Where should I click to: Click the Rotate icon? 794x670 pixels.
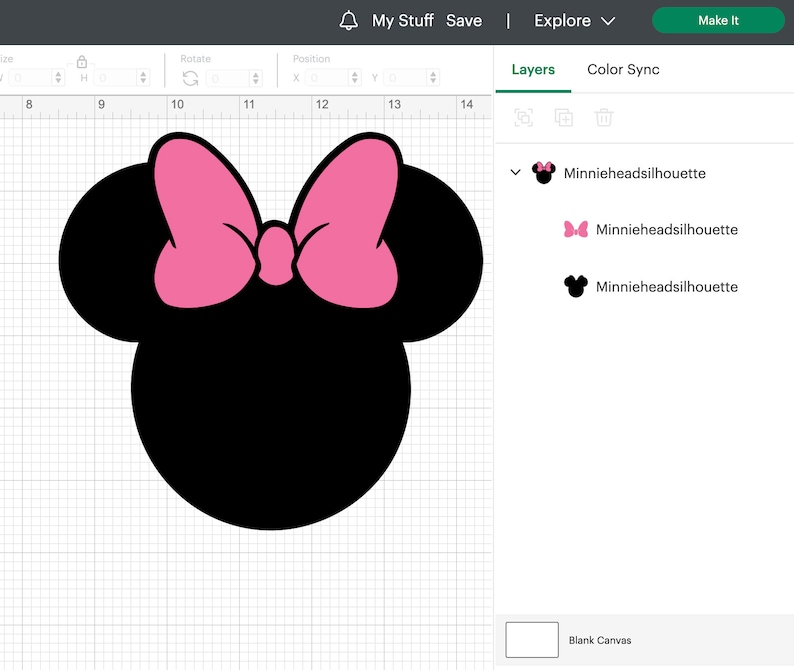coord(190,78)
